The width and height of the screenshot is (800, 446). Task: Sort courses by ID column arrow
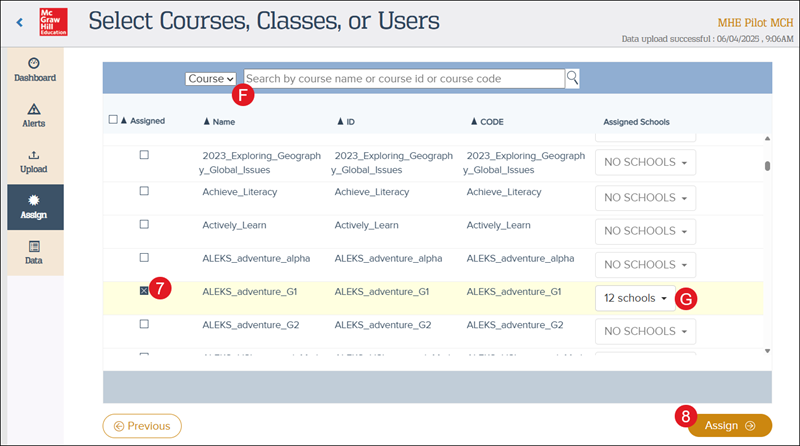[339, 121]
